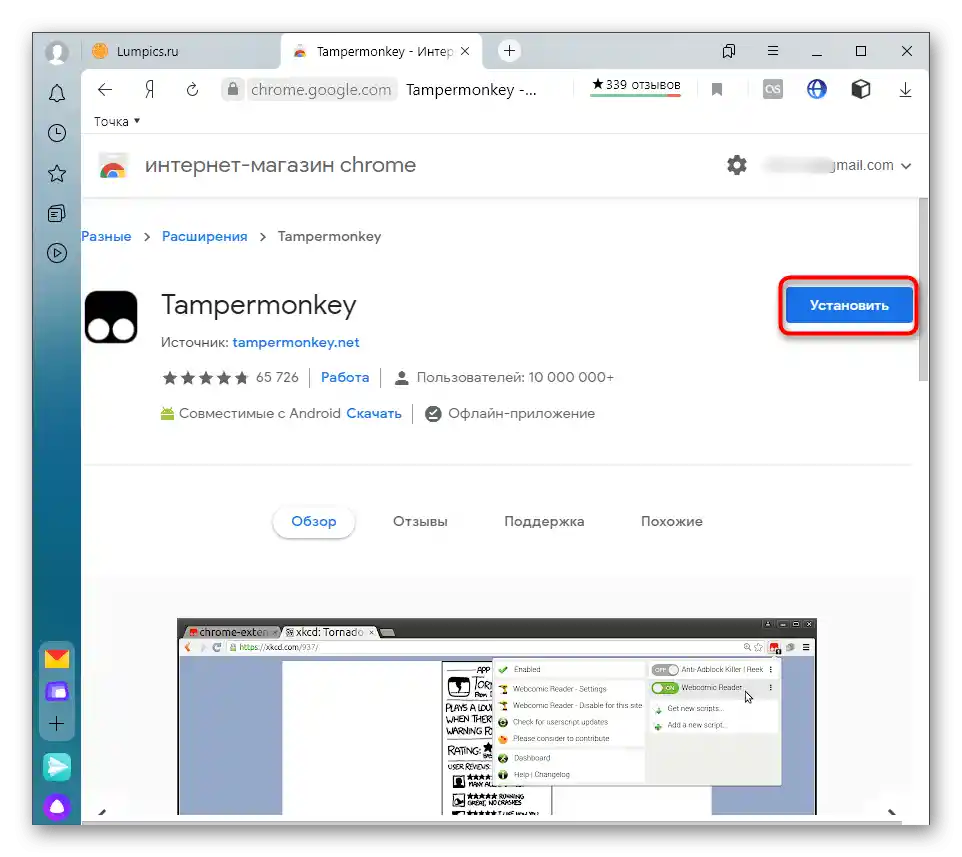This screenshot has width=962, height=857.
Task: Open the 339 отзывов site rating
Action: [636, 86]
